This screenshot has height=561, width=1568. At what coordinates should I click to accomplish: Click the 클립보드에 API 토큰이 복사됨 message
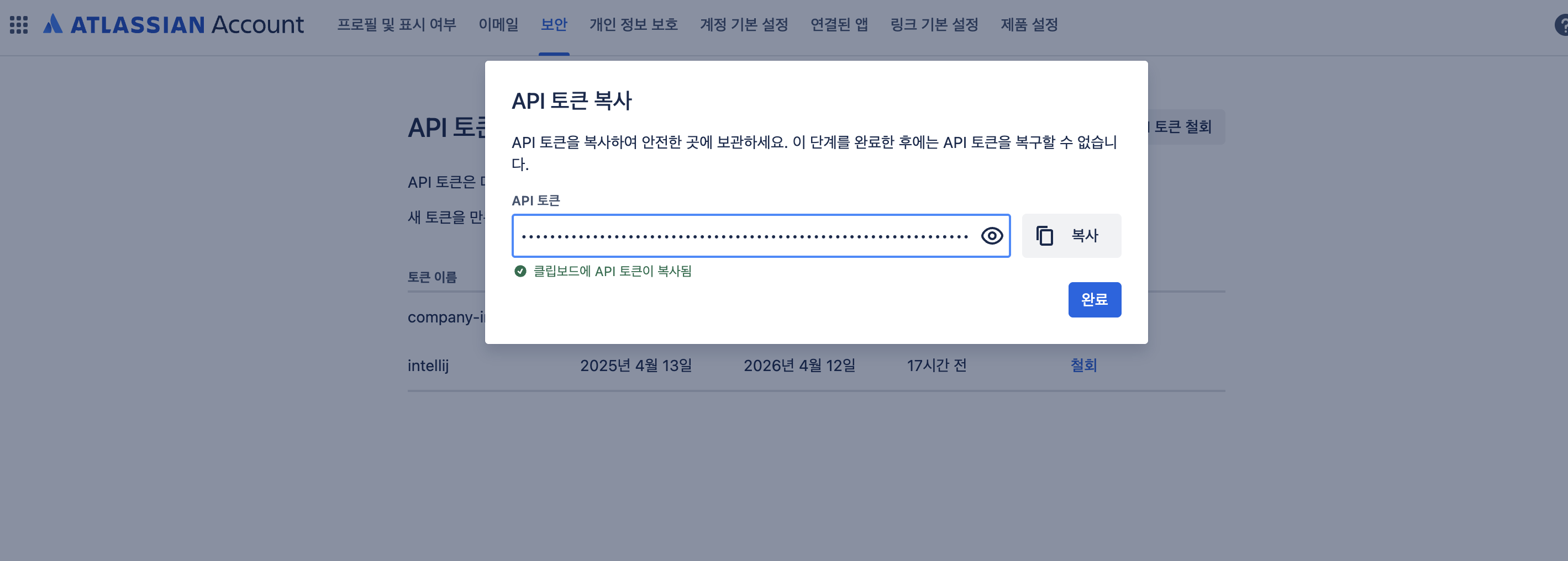(x=612, y=271)
